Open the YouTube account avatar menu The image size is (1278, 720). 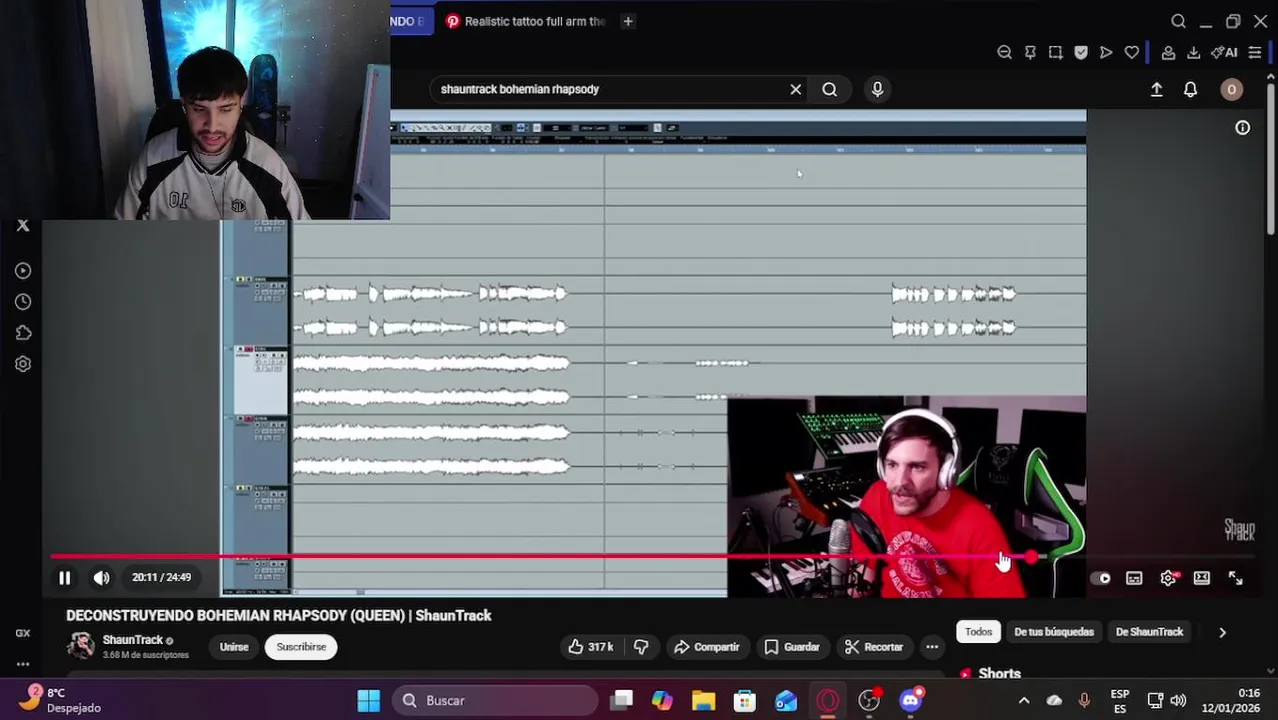(1231, 89)
